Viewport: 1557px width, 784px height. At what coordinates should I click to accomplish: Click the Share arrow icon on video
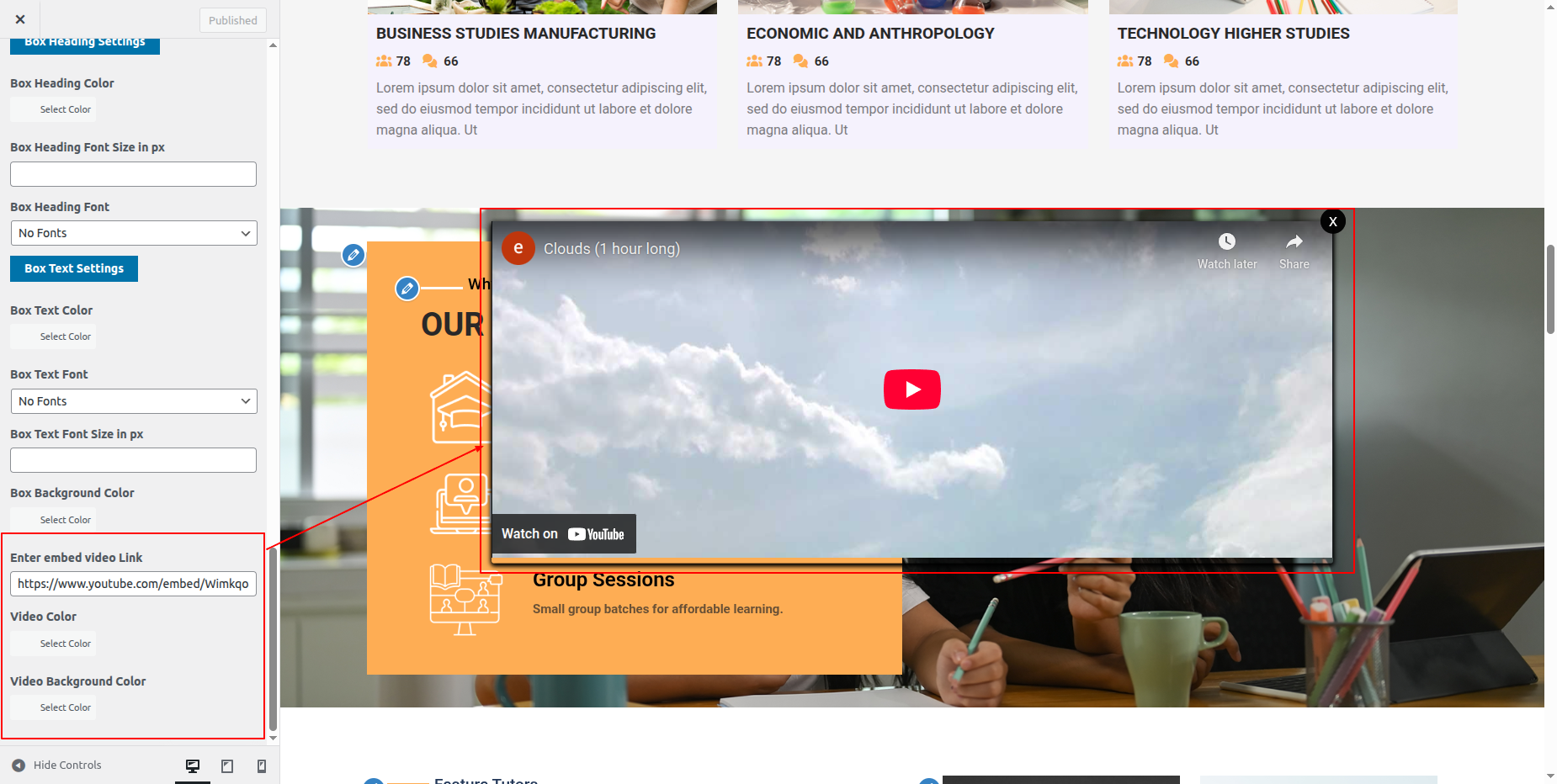(1294, 242)
